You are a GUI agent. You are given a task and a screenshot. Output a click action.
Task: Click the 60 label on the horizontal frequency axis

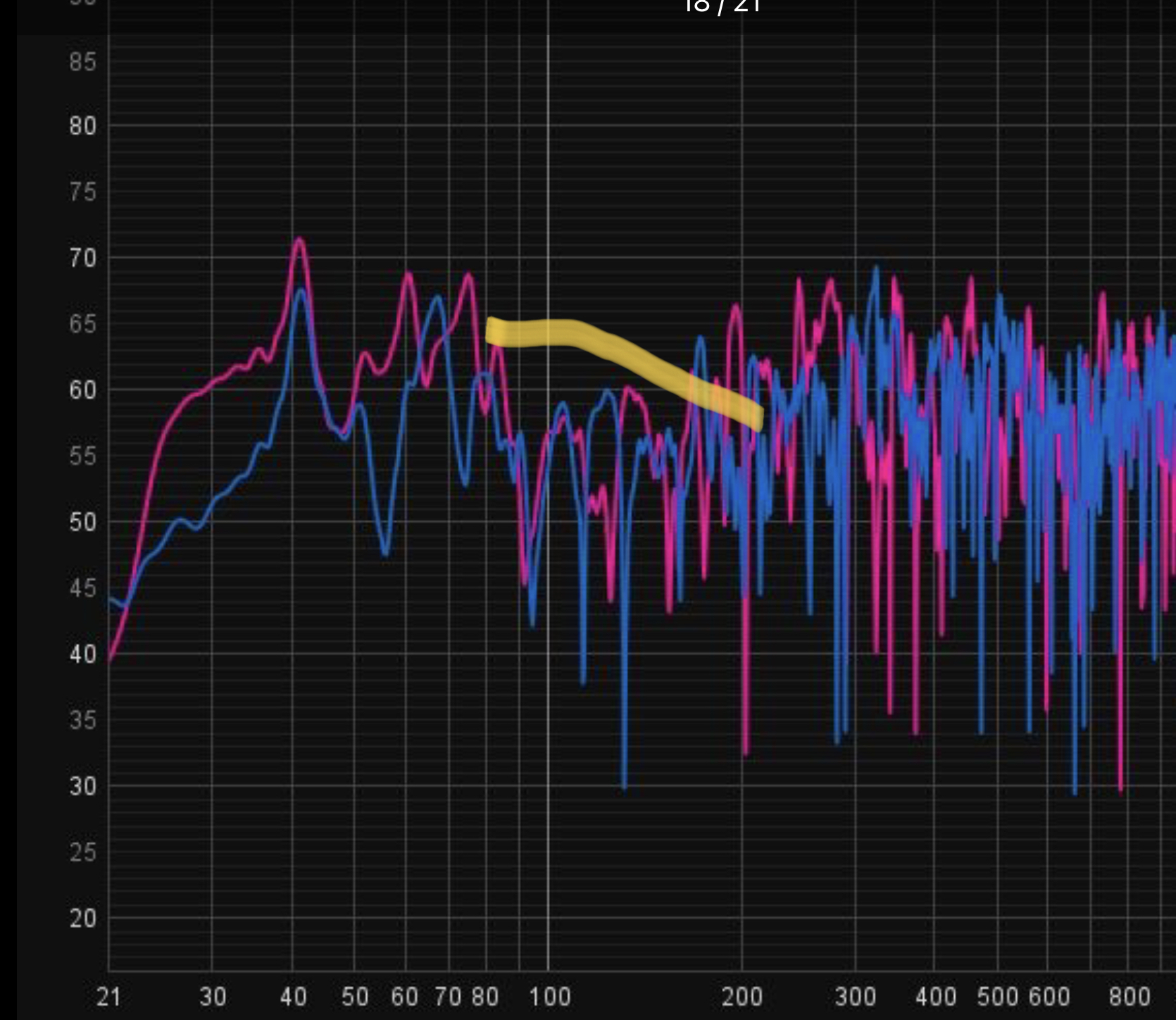coord(404,997)
